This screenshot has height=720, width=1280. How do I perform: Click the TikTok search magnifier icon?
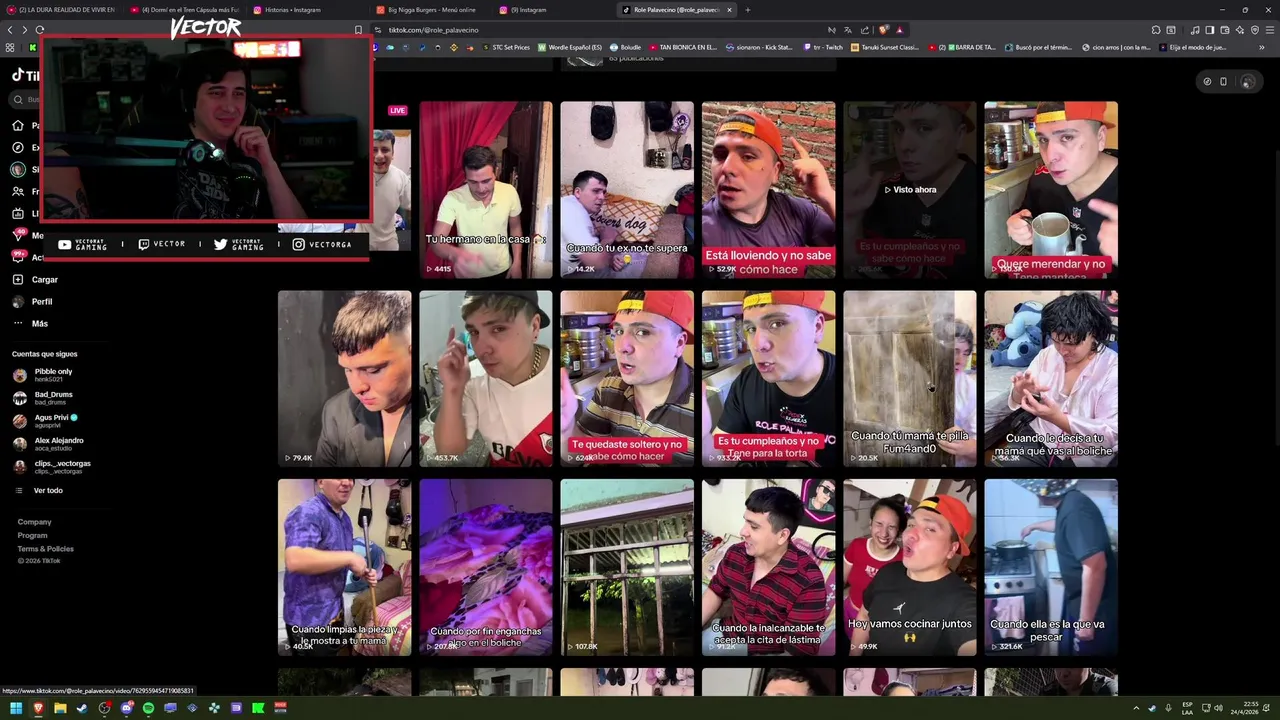coord(18,100)
